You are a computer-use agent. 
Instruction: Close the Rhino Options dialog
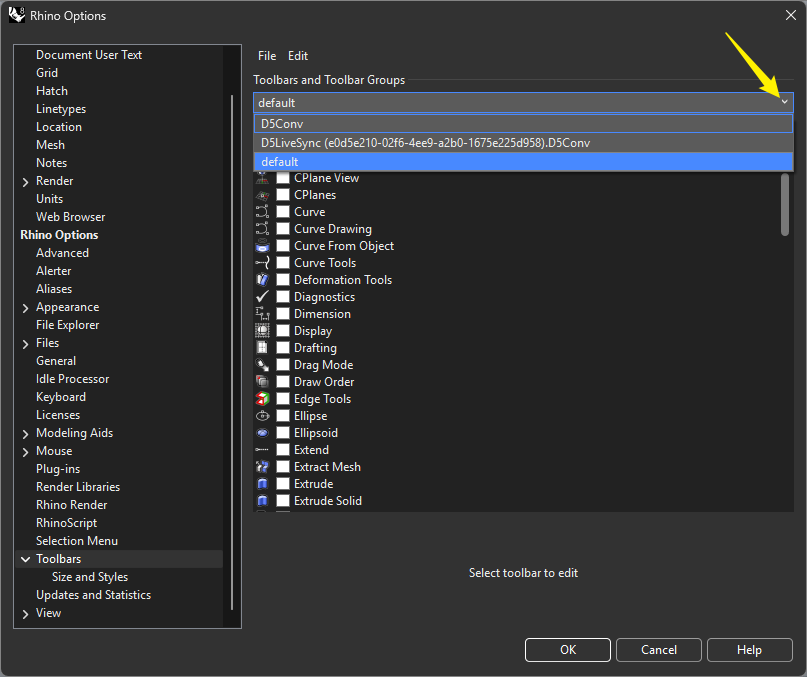(x=791, y=15)
